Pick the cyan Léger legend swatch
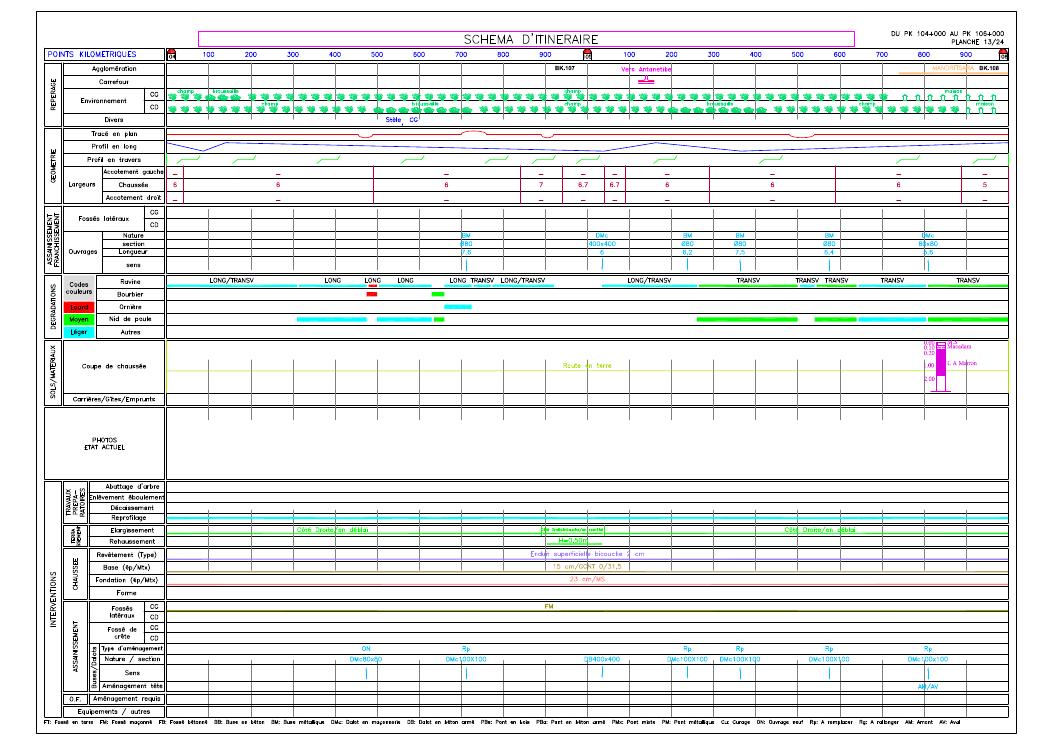This screenshot has width=1053, height=745. tap(79, 331)
